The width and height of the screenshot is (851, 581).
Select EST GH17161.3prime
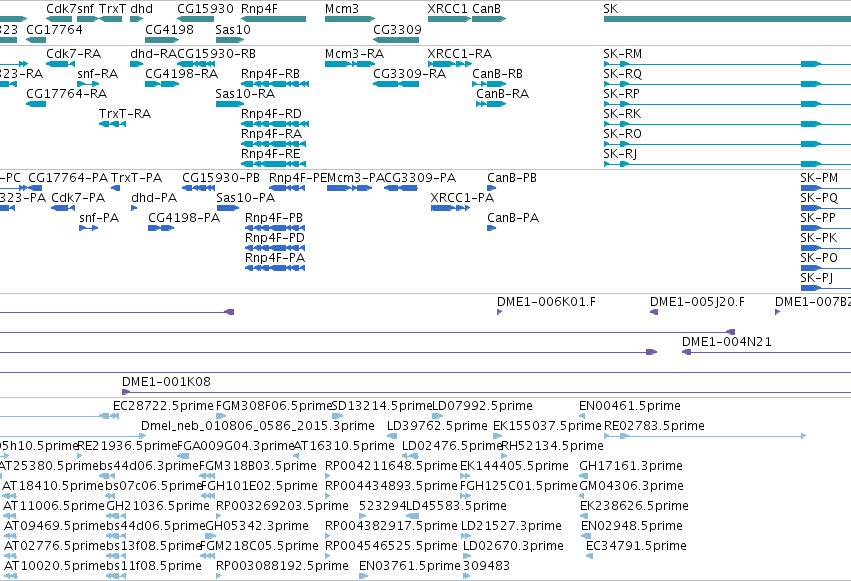tap(631, 466)
